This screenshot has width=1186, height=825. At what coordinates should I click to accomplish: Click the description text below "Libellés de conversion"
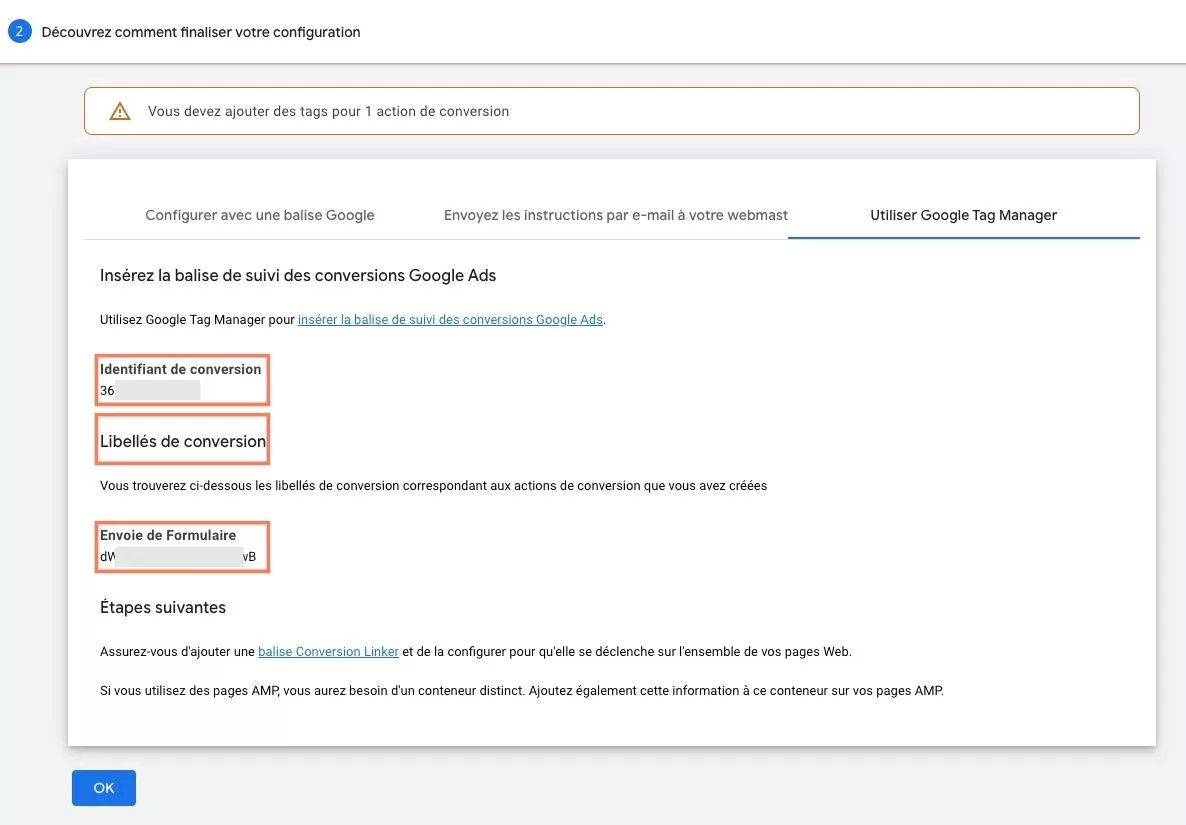pyautogui.click(x=433, y=485)
